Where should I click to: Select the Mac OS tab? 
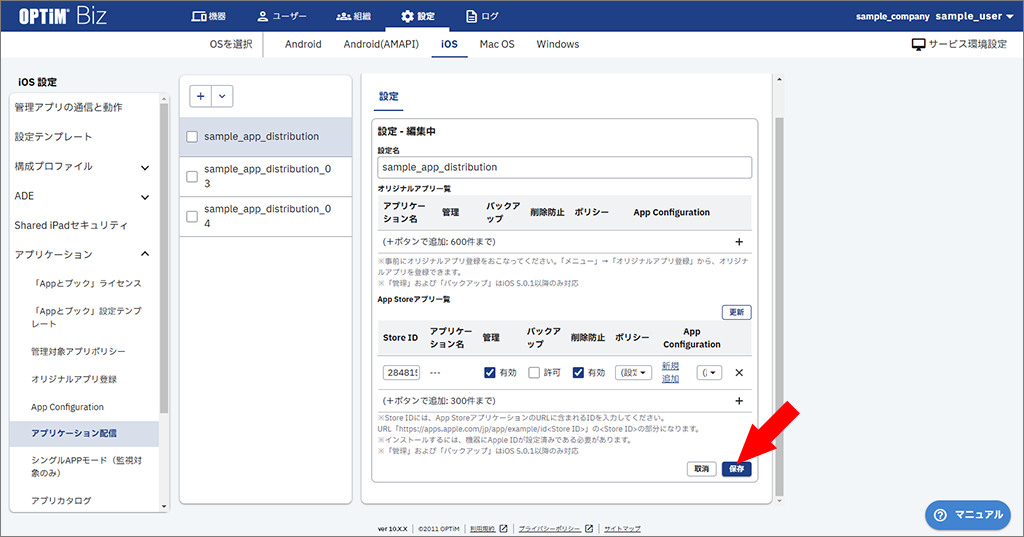point(497,44)
